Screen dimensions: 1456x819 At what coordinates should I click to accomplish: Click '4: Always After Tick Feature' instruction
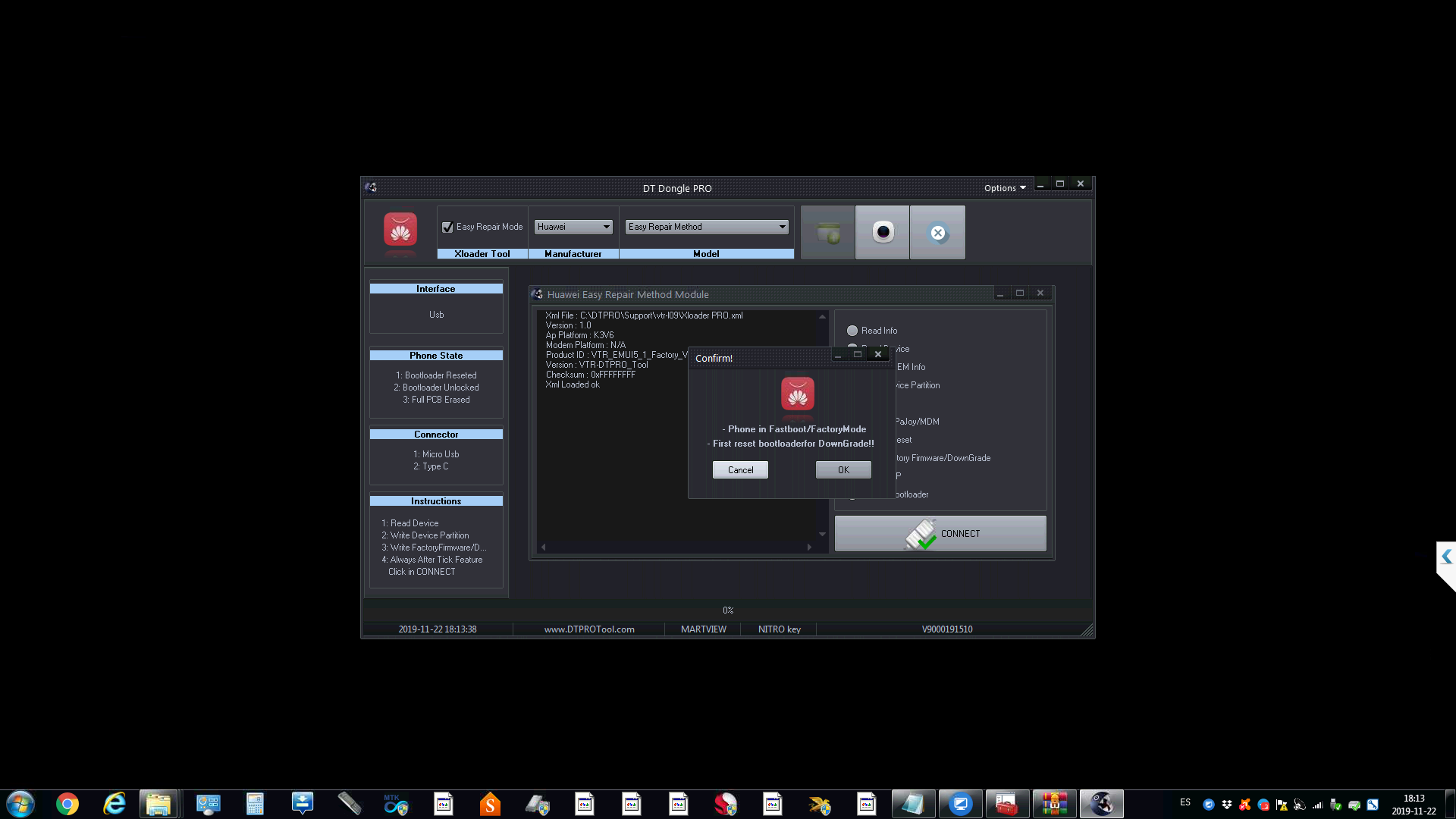431,560
